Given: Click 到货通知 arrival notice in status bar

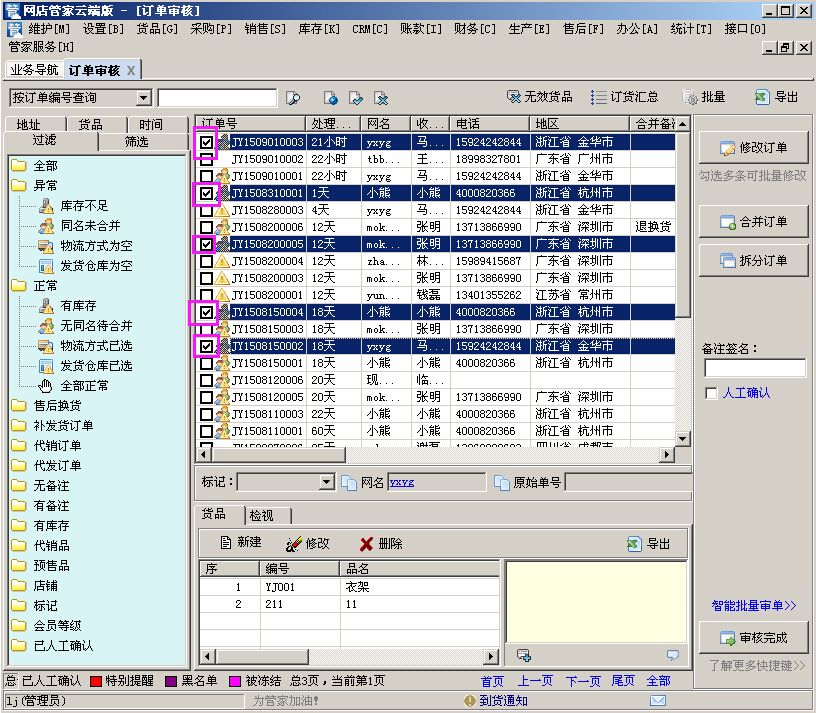Looking at the screenshot, I should (496, 701).
